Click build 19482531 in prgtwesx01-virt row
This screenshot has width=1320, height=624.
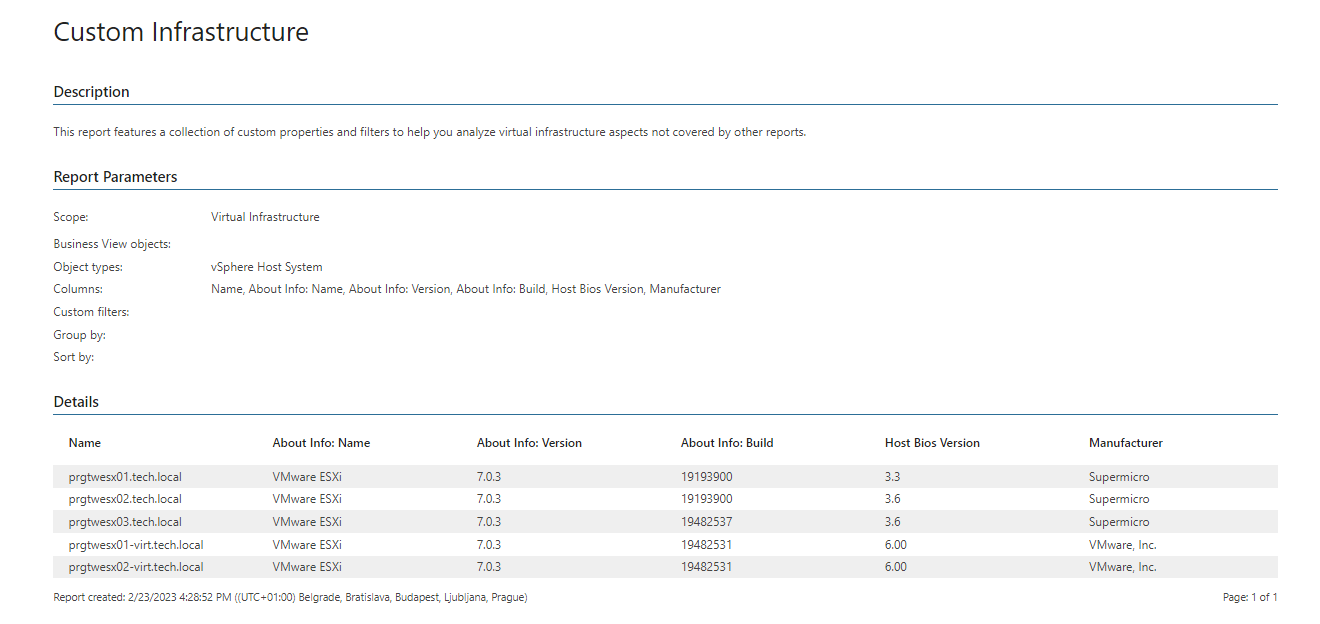706,545
